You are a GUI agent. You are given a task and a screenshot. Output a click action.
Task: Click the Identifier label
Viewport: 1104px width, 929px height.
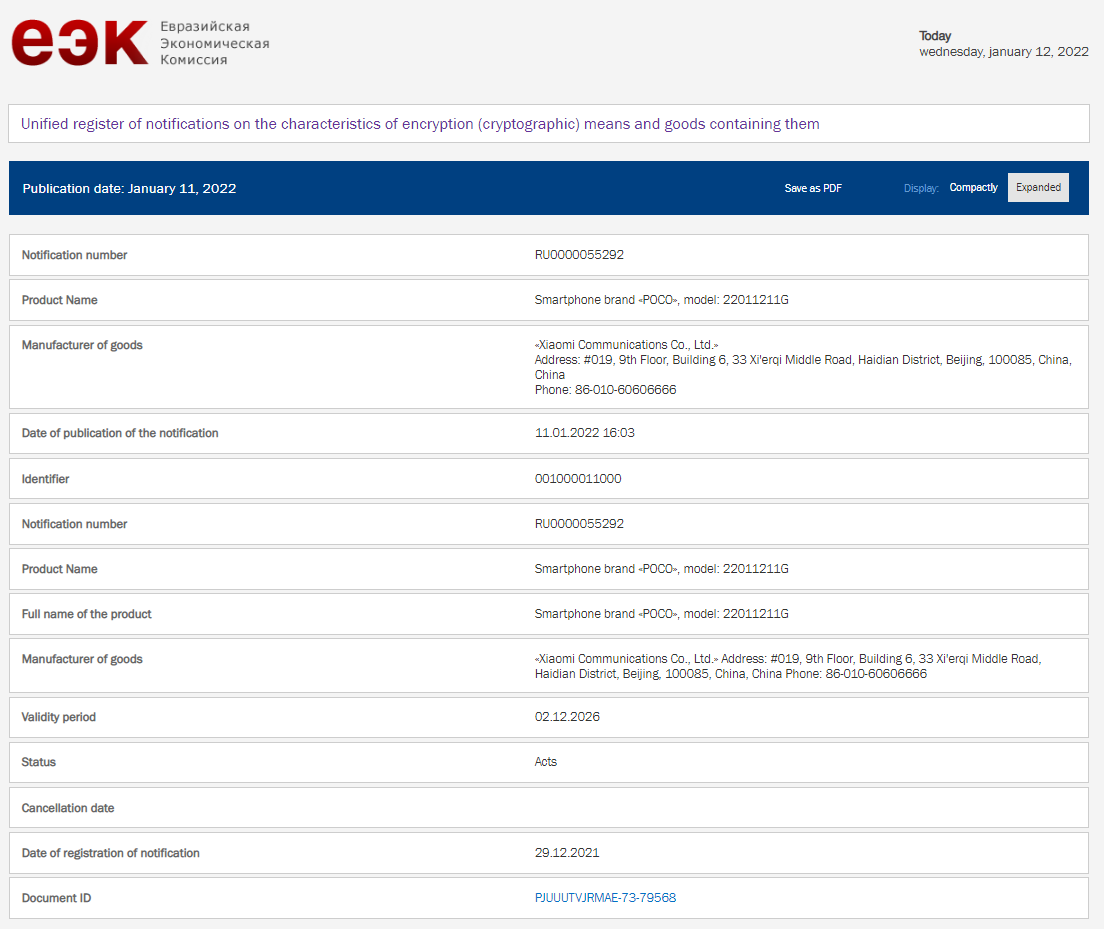45,479
